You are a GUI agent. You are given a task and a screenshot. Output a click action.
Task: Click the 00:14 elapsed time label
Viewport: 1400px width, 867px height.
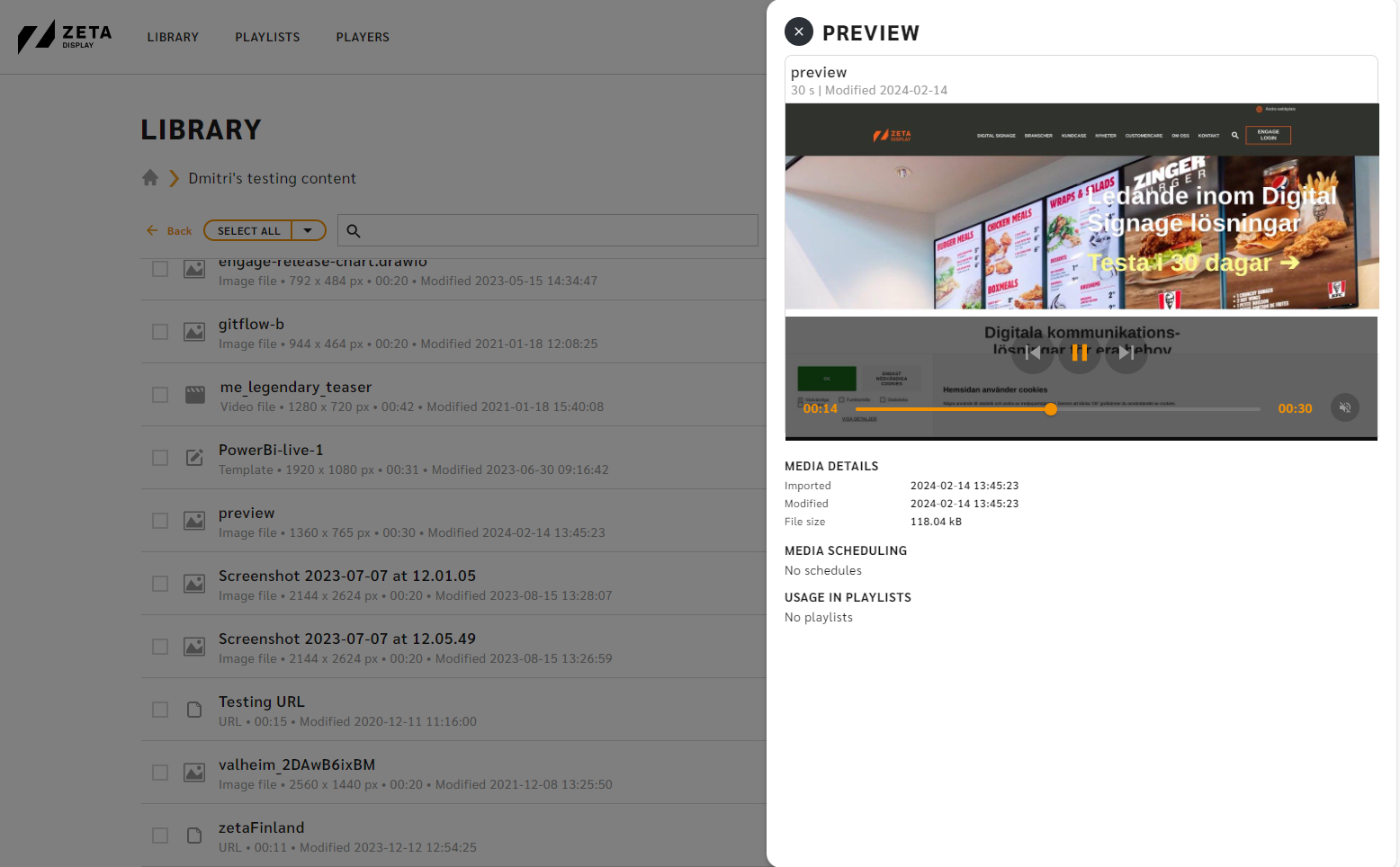tap(821, 408)
